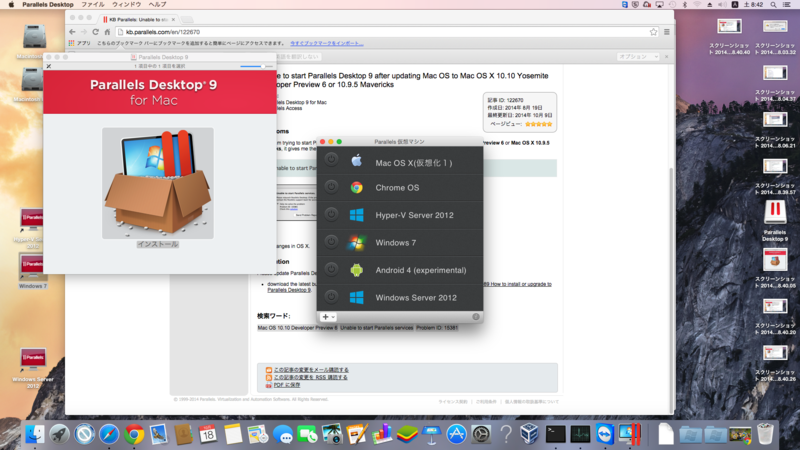This screenshot has width=800, height=450.
Task: Toggle power for Mac OS X virtual machine
Action: pyautogui.click(x=331, y=160)
